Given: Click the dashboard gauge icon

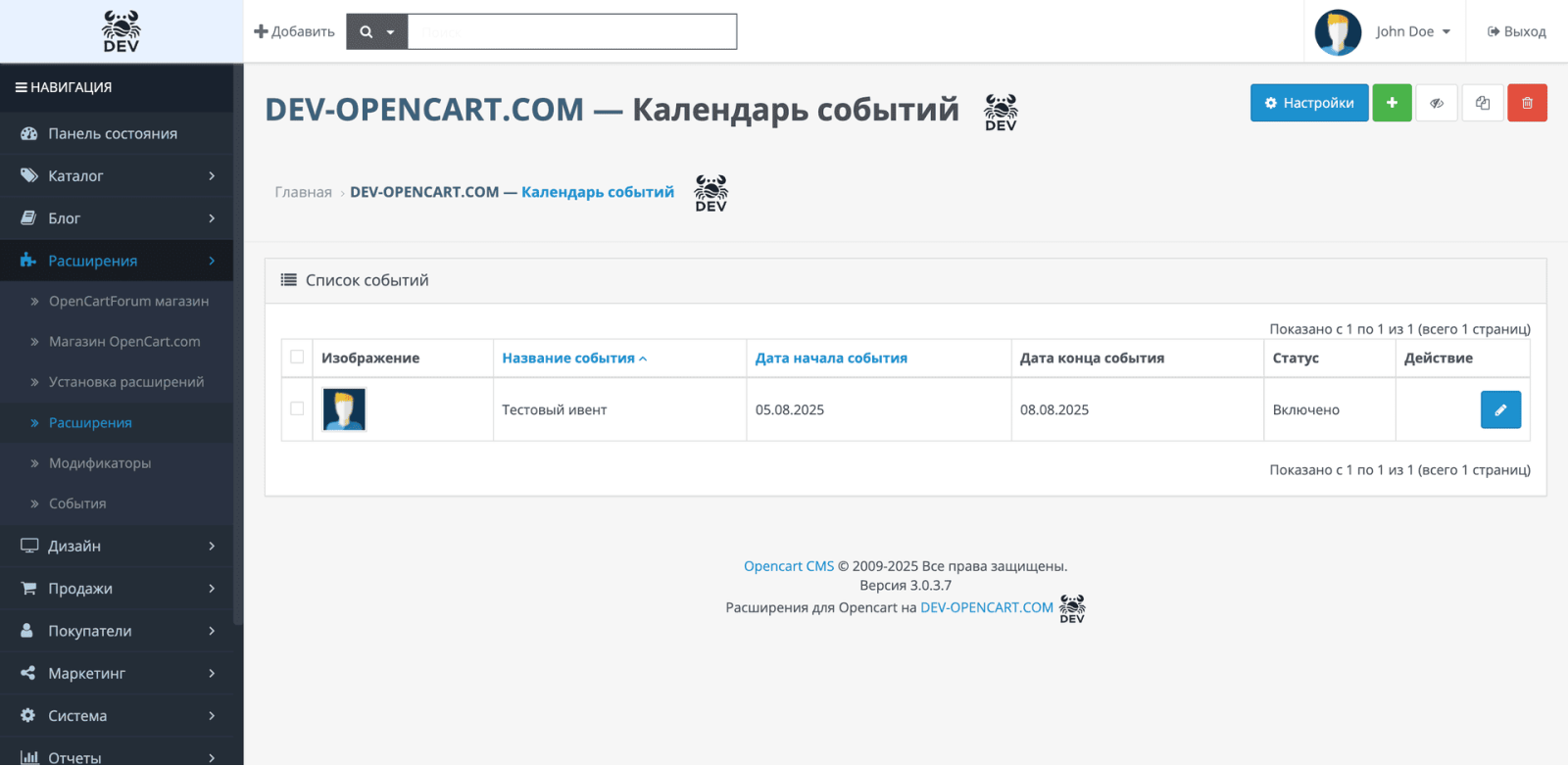Looking at the screenshot, I should coord(28,133).
